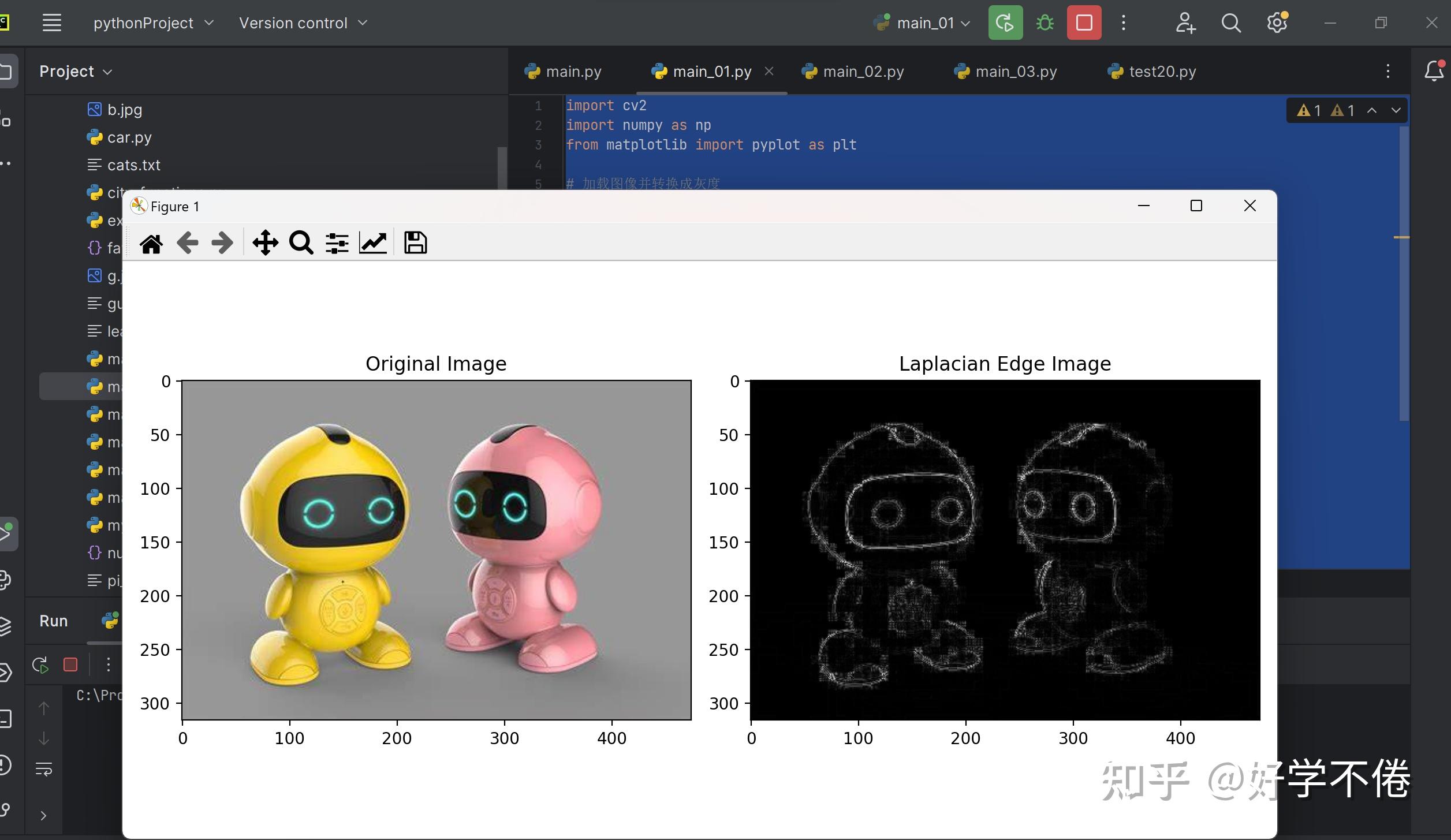Switch to test20.py editor tab
Image resolution: width=1451 pixels, height=840 pixels.
click(x=1152, y=72)
